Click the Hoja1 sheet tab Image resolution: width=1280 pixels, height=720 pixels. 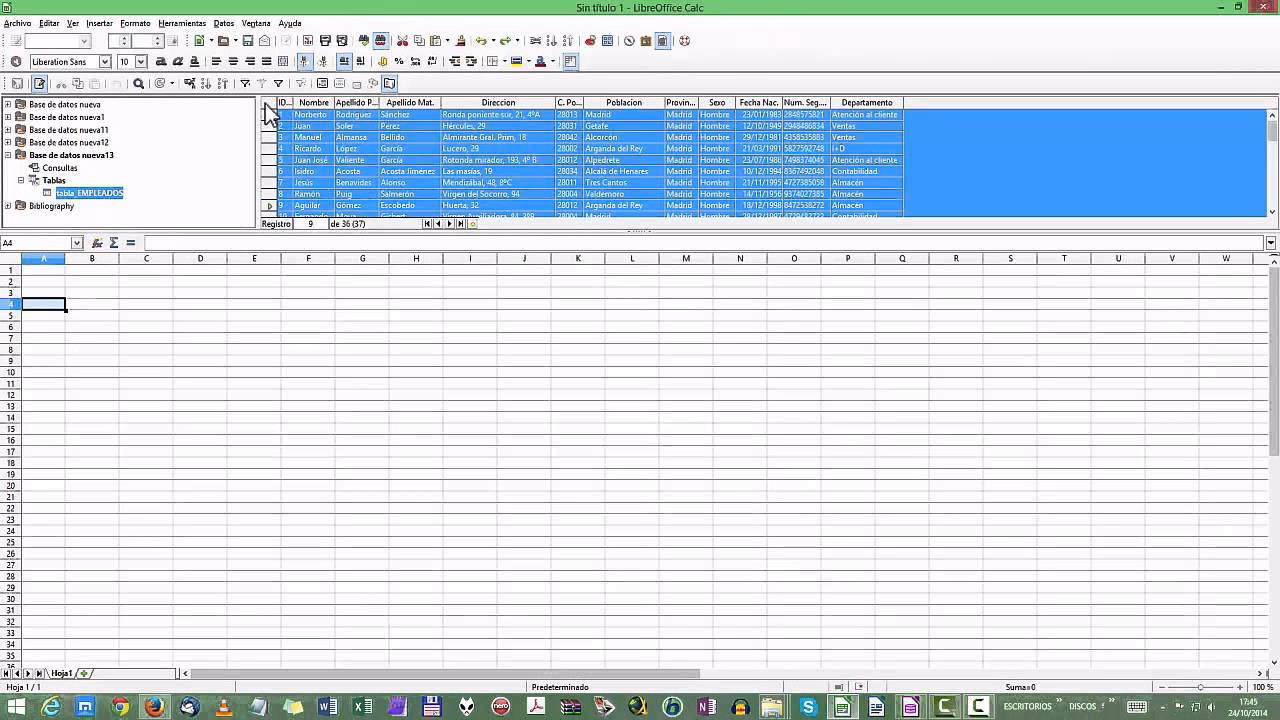62,674
